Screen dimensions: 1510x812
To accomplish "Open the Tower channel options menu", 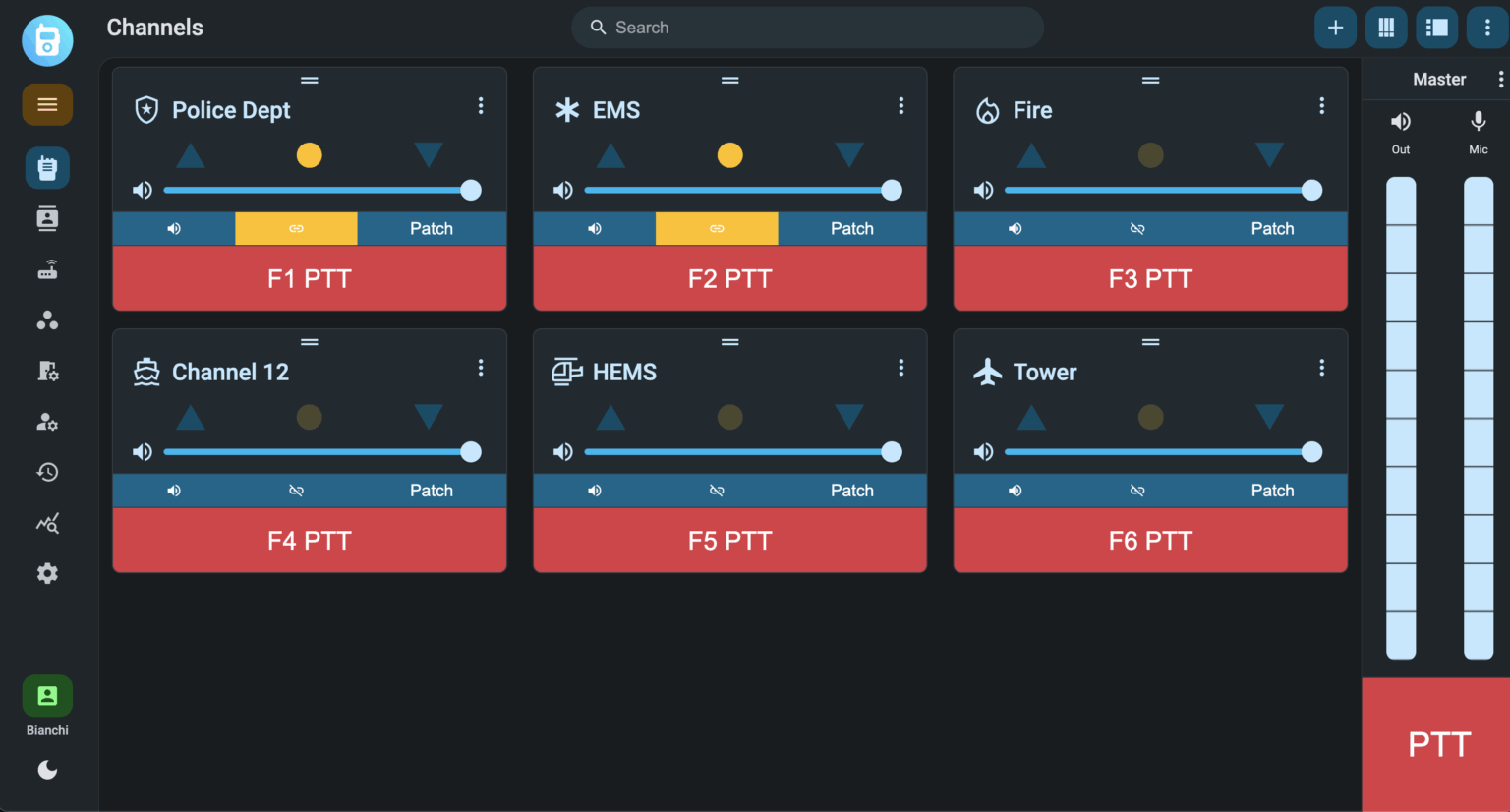I will coord(1321,368).
